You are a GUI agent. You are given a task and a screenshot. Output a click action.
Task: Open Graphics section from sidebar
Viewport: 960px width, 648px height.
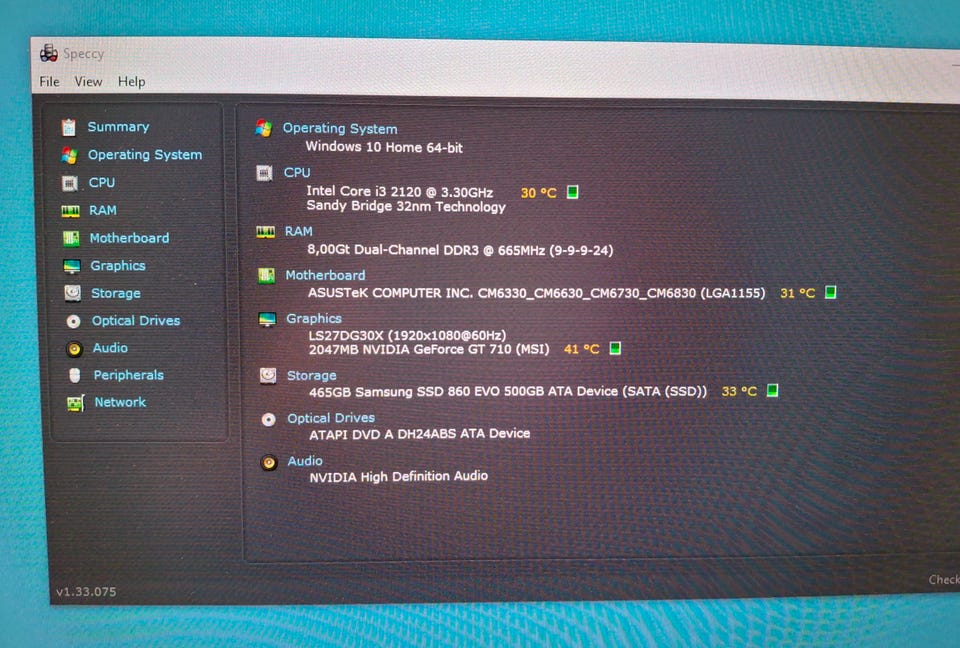pos(118,266)
